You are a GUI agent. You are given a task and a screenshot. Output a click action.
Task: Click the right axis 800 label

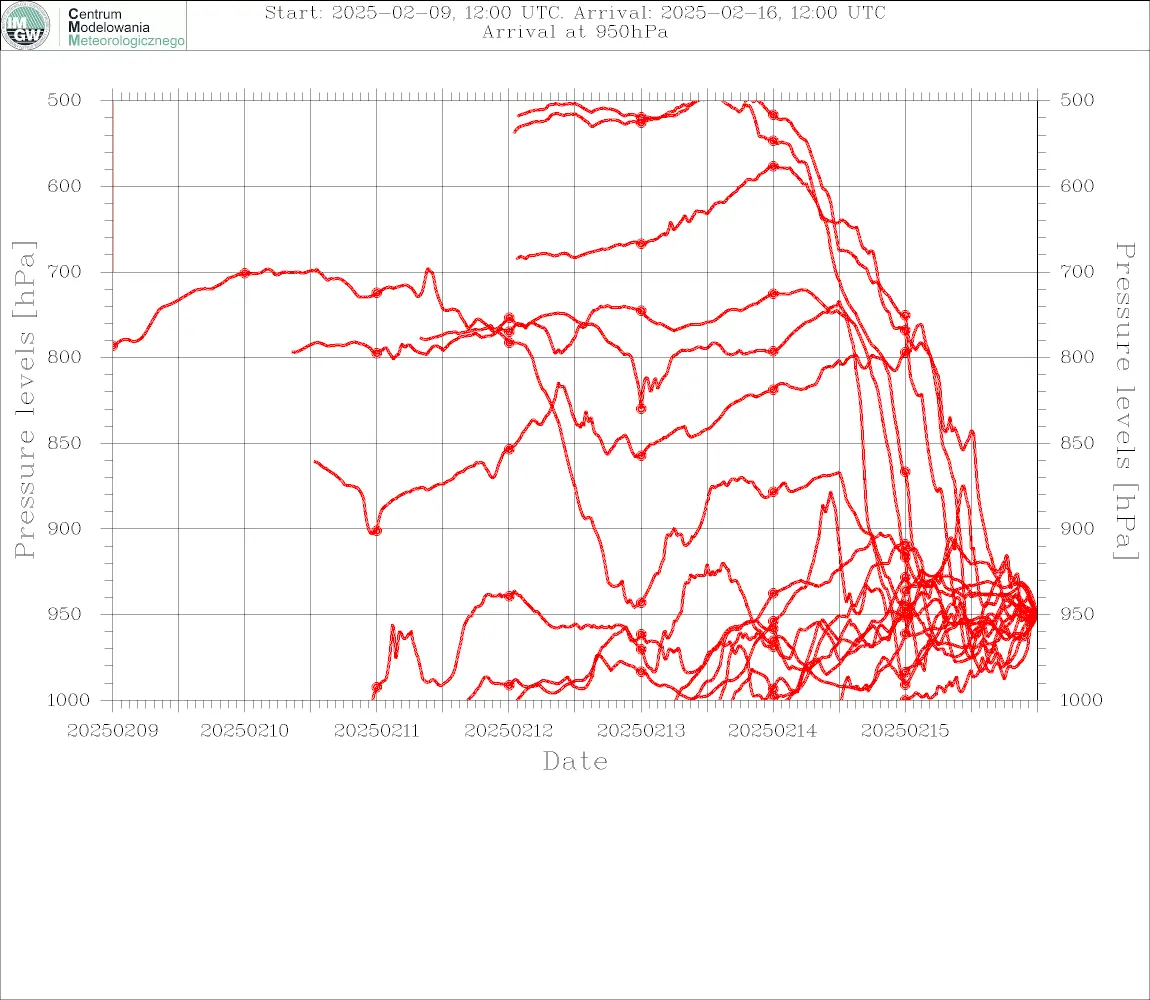point(1077,357)
